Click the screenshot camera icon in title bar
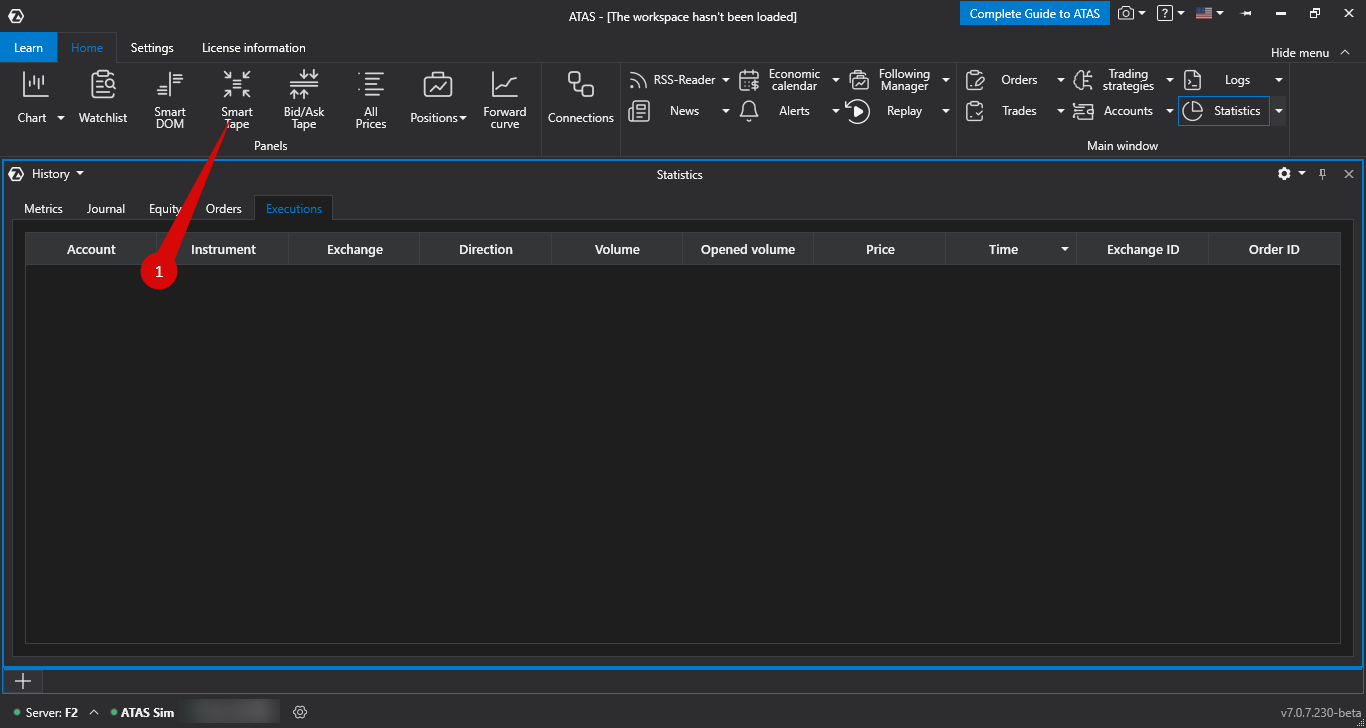Viewport: 1366px width, 728px height. (1126, 13)
